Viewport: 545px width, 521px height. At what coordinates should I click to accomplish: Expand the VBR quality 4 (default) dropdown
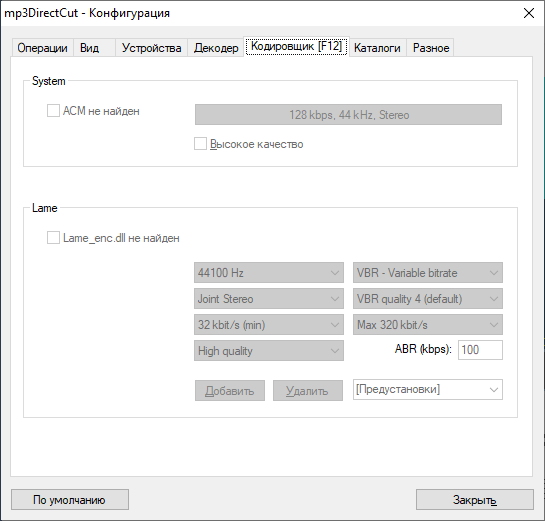[428, 299]
